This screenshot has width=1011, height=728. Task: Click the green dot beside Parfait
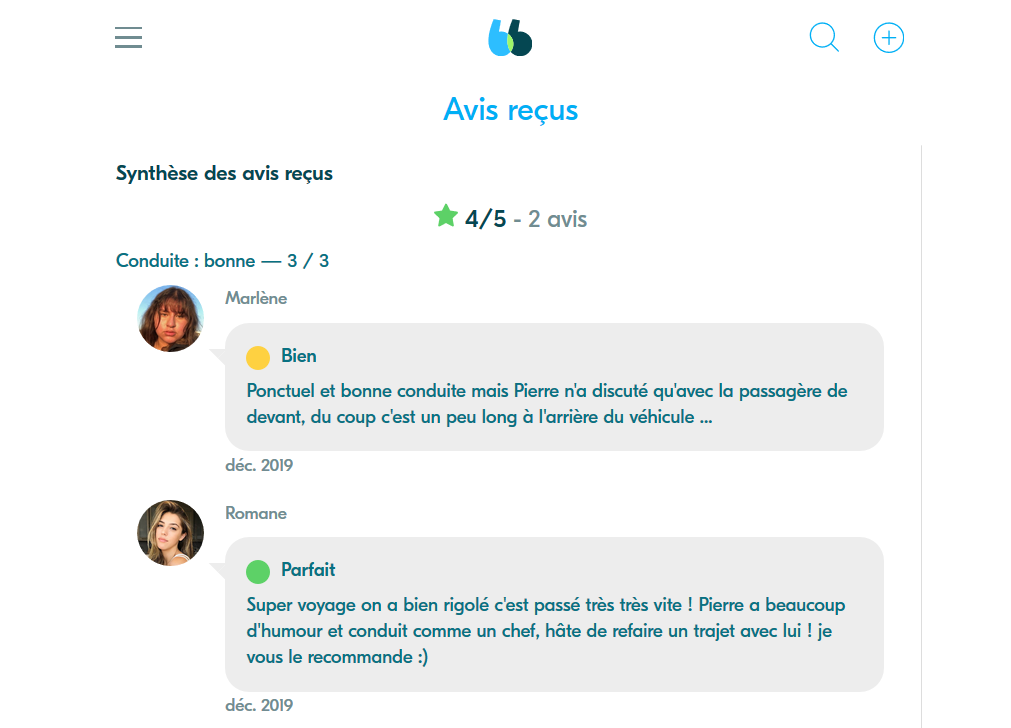(x=258, y=571)
